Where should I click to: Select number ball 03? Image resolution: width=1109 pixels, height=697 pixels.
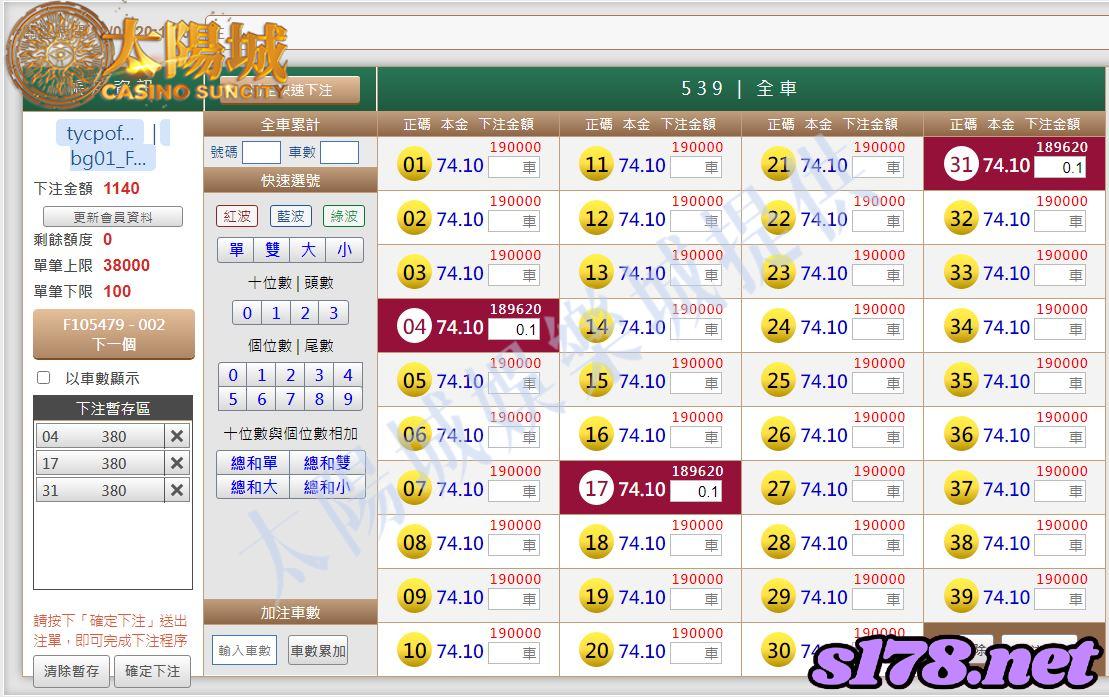[414, 272]
